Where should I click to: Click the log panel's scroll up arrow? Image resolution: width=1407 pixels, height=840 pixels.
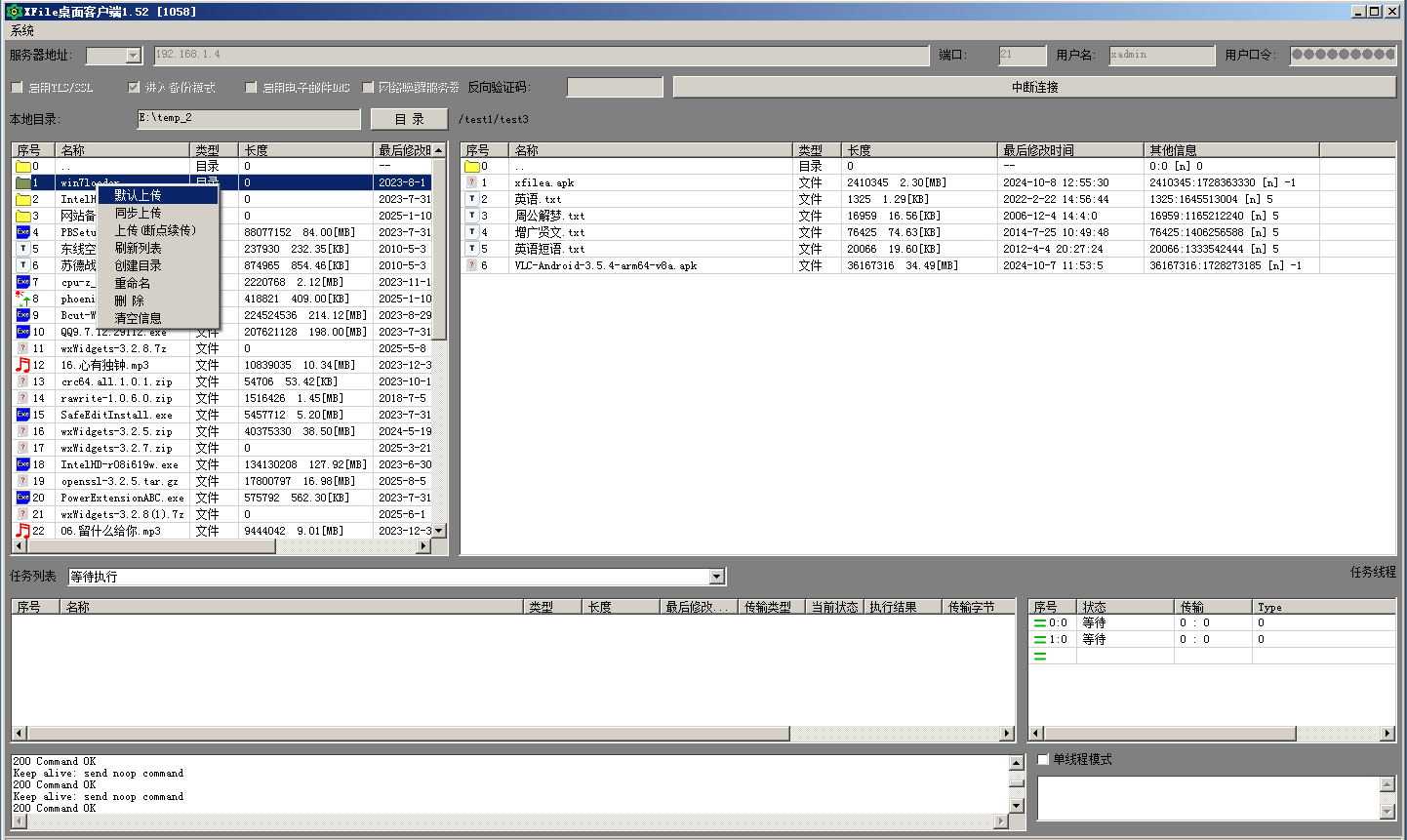click(x=1017, y=763)
